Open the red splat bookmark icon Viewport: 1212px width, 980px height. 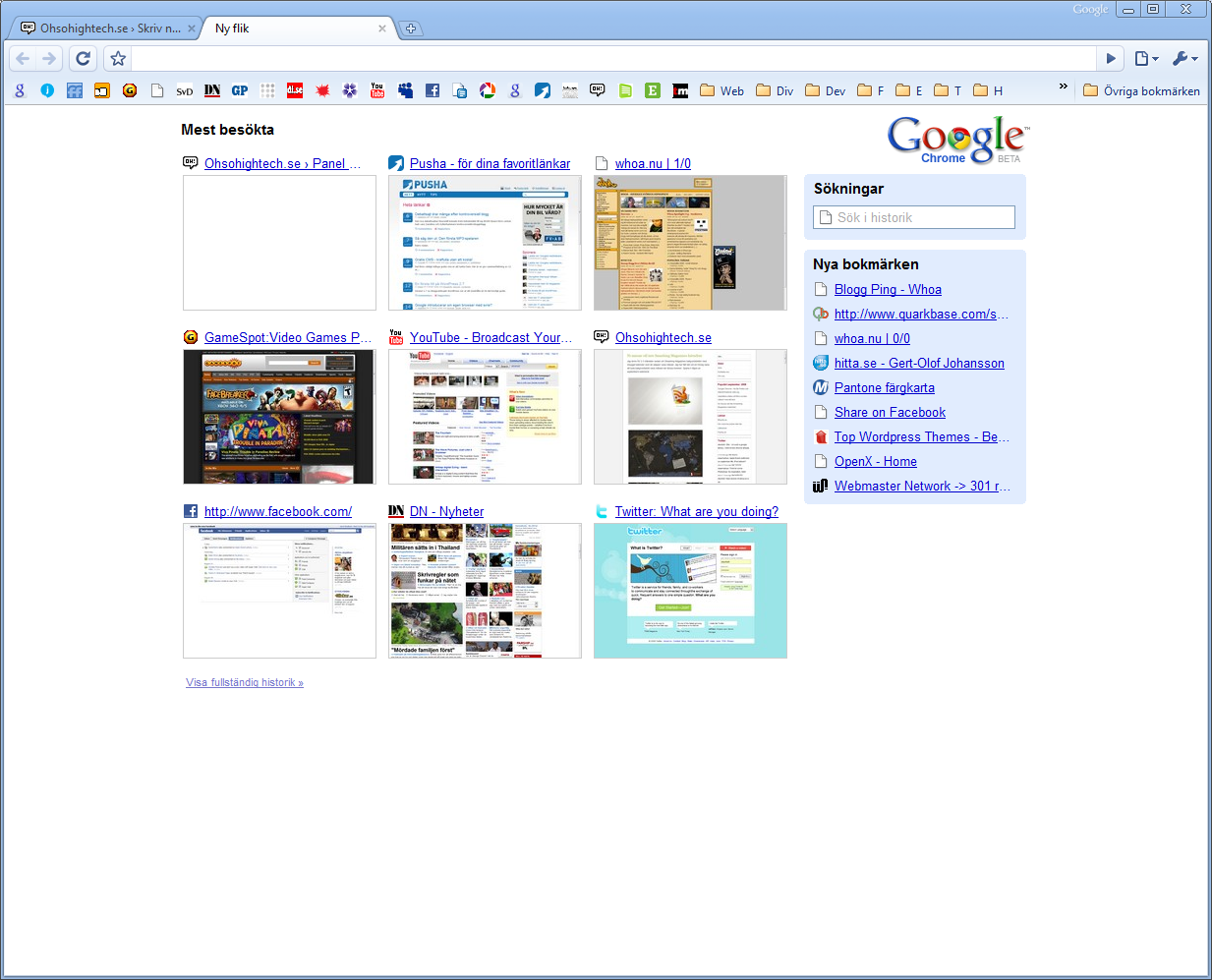(322, 90)
